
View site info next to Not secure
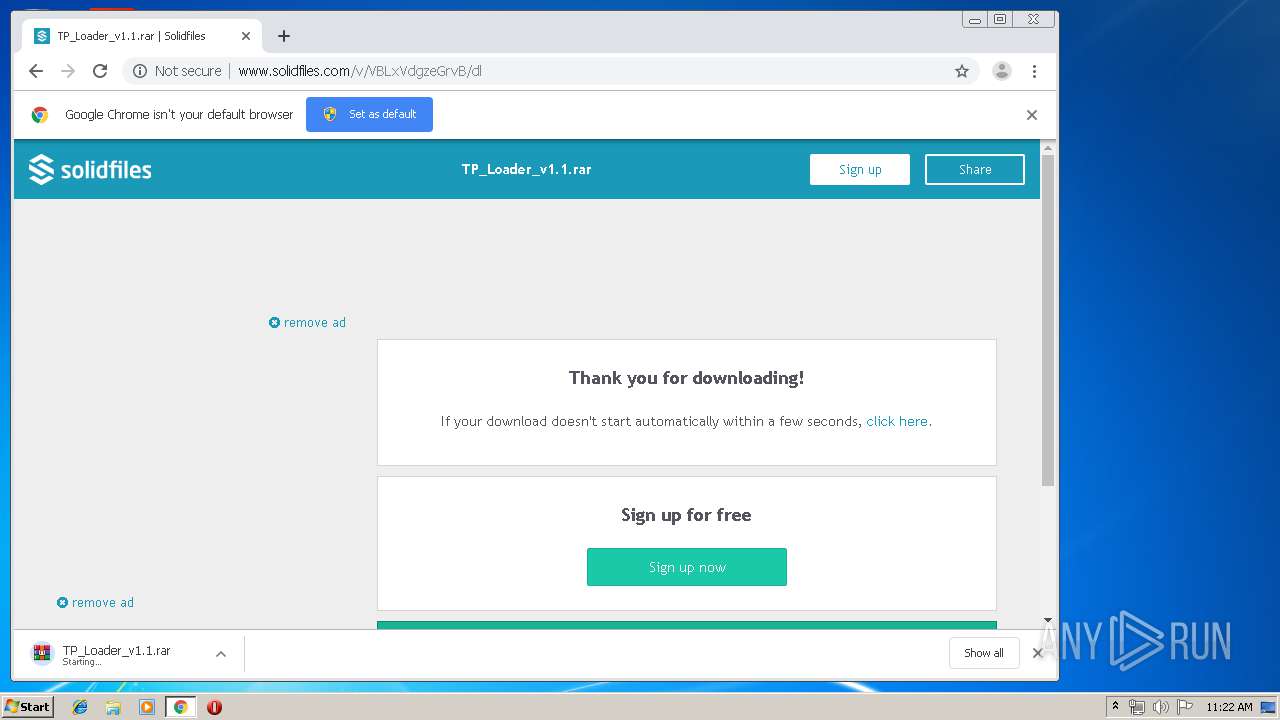coord(140,71)
